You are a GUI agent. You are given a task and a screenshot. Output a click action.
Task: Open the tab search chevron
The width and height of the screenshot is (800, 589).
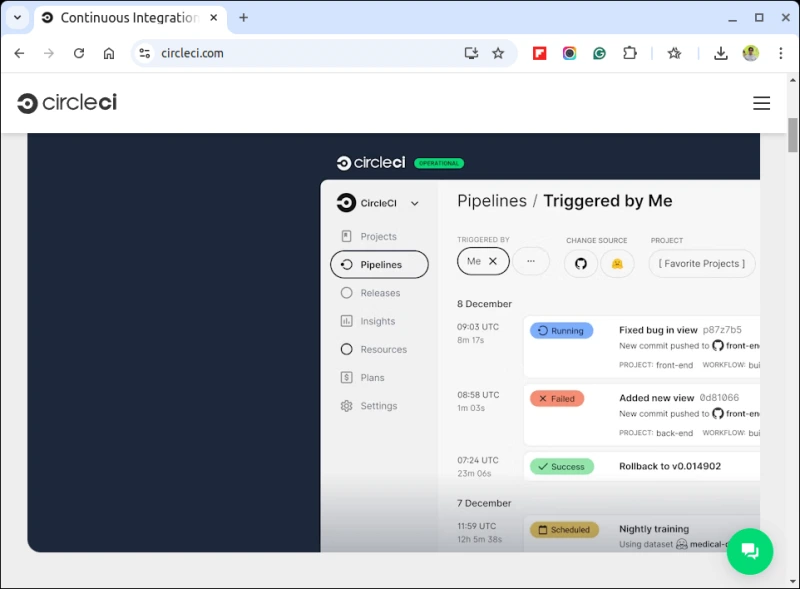[x=17, y=17]
